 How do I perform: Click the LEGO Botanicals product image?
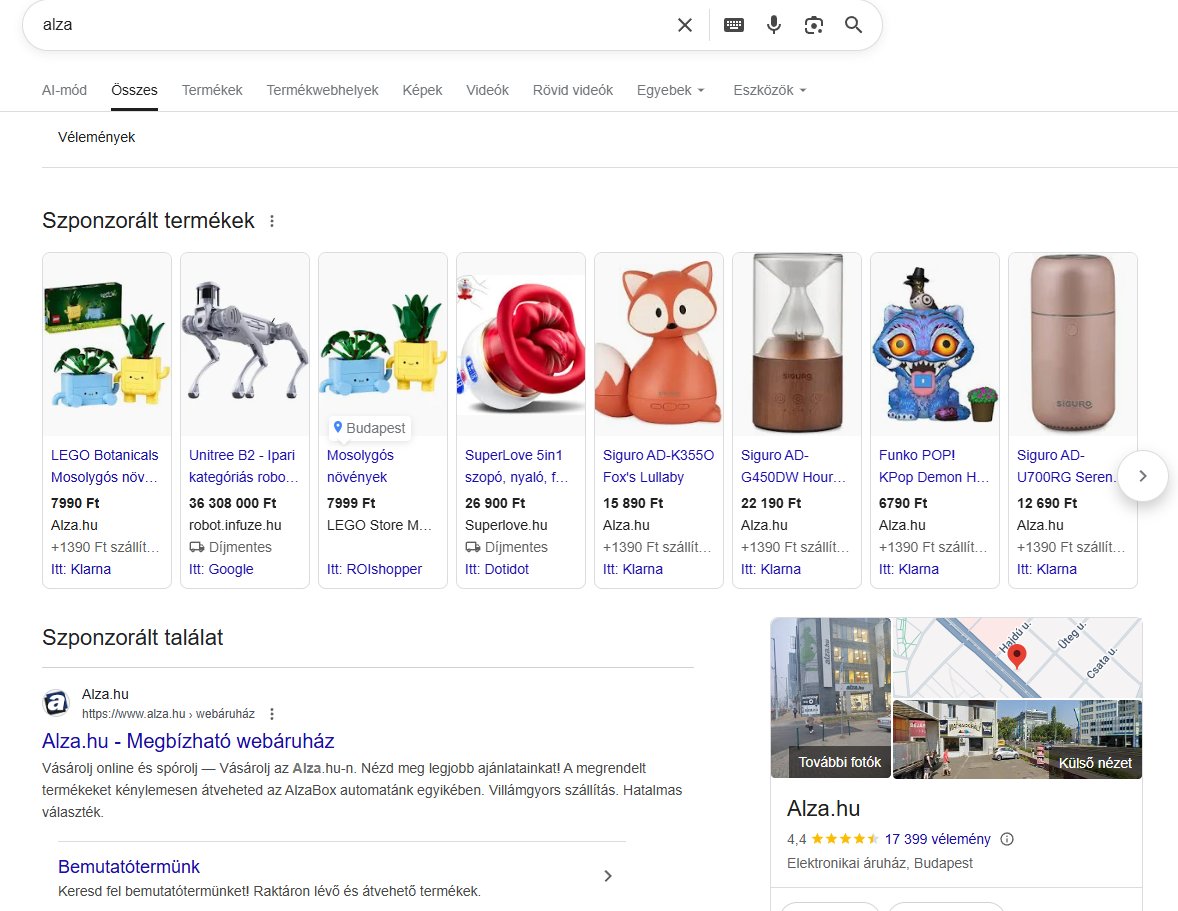[x=107, y=345]
